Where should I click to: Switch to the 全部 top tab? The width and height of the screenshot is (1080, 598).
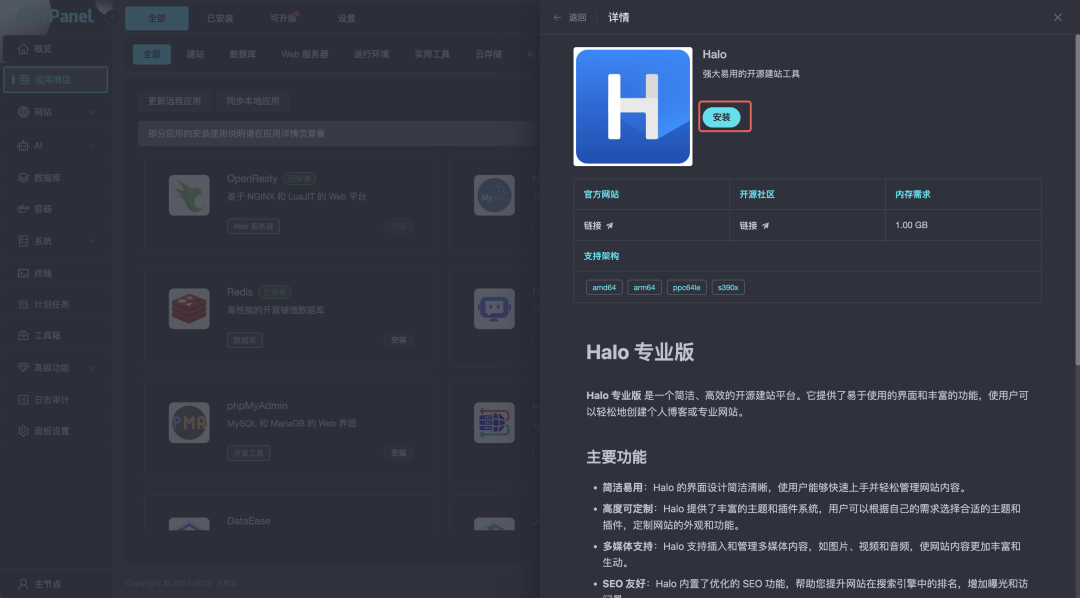[x=157, y=19]
